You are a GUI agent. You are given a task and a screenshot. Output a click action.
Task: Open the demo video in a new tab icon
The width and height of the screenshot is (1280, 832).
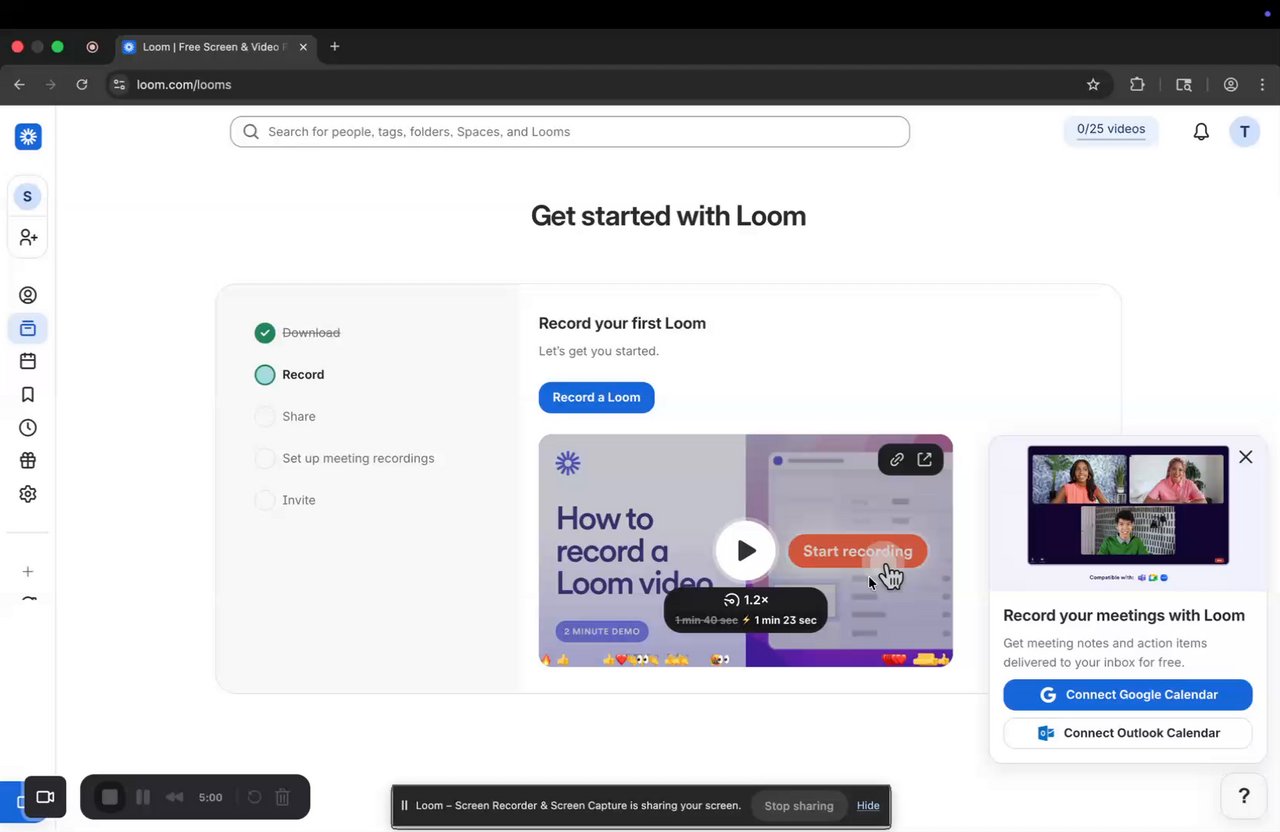(925, 459)
